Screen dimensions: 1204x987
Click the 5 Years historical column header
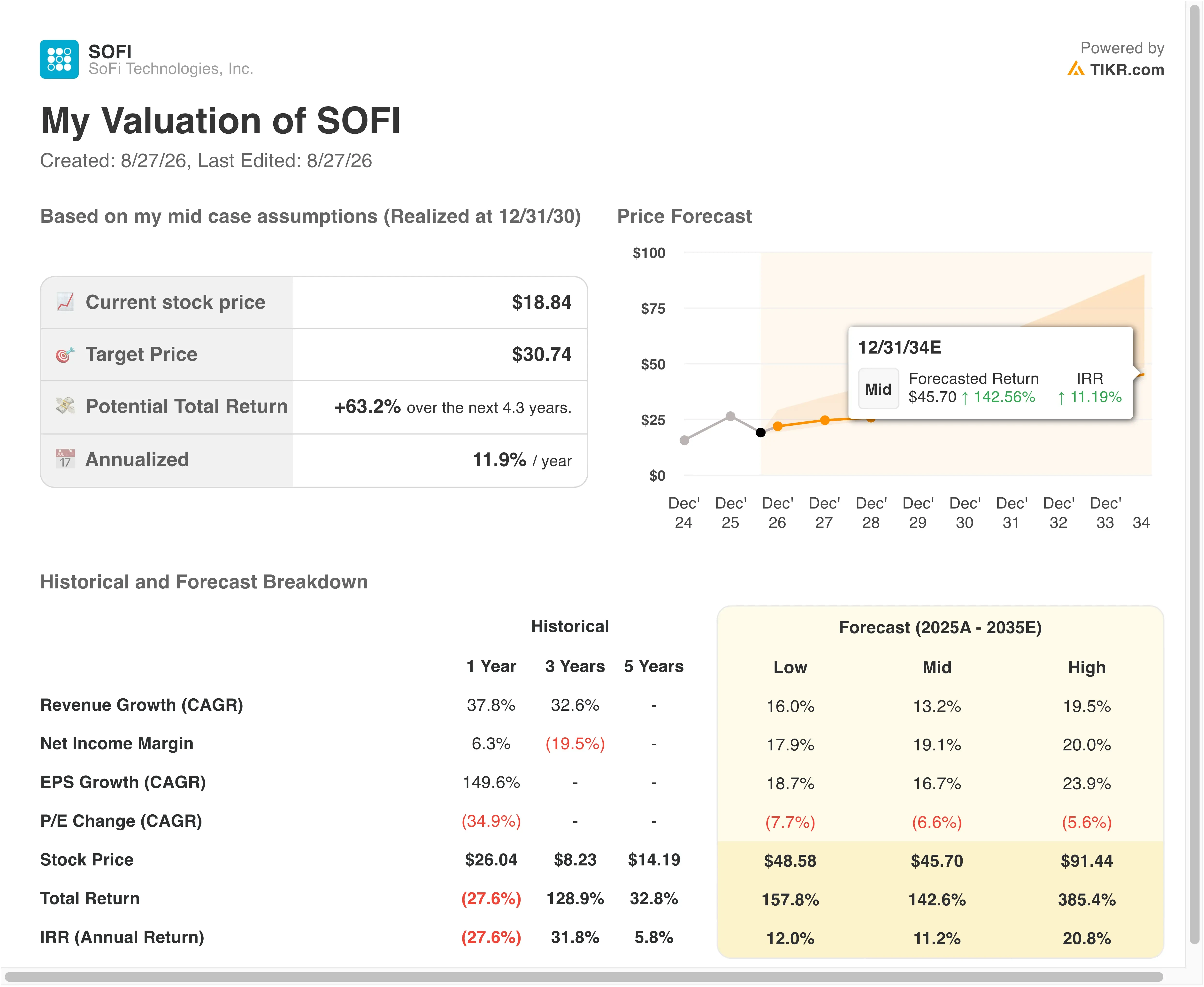coord(654,666)
